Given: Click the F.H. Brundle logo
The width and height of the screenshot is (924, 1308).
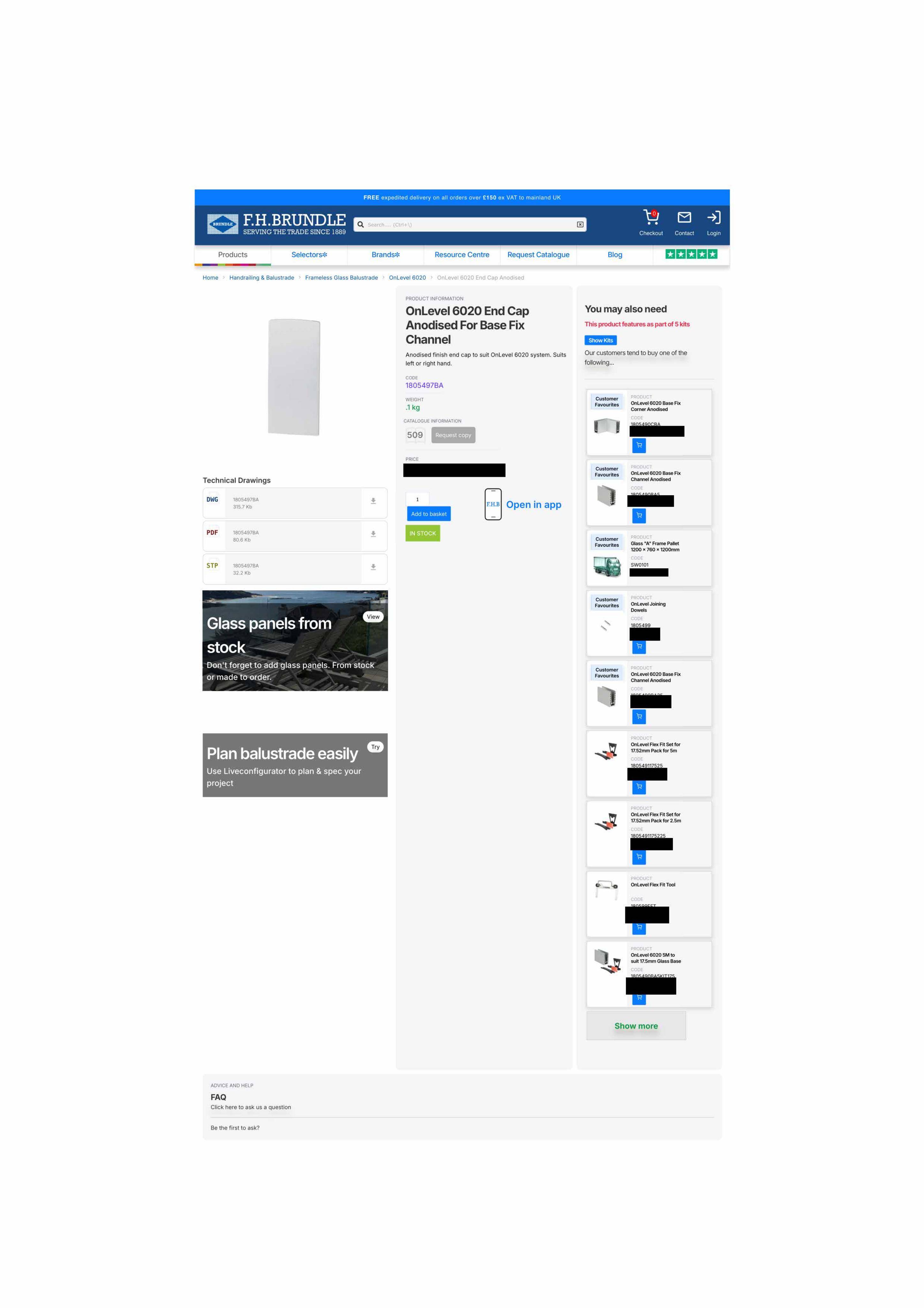Looking at the screenshot, I should (276, 224).
